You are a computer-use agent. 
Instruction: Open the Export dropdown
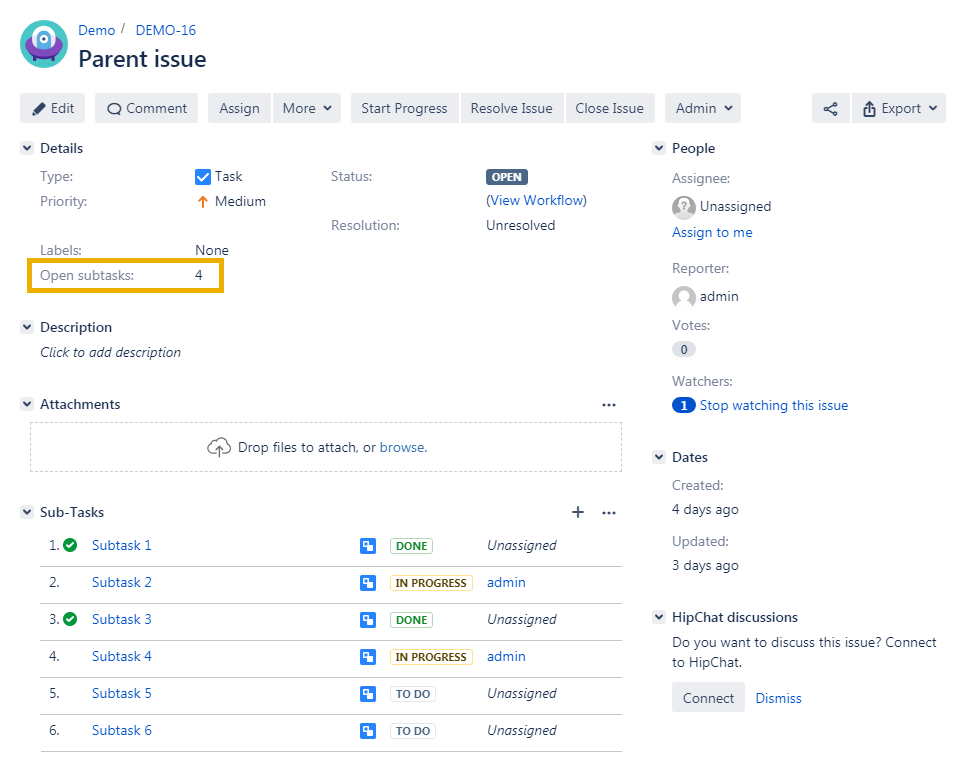coord(899,108)
